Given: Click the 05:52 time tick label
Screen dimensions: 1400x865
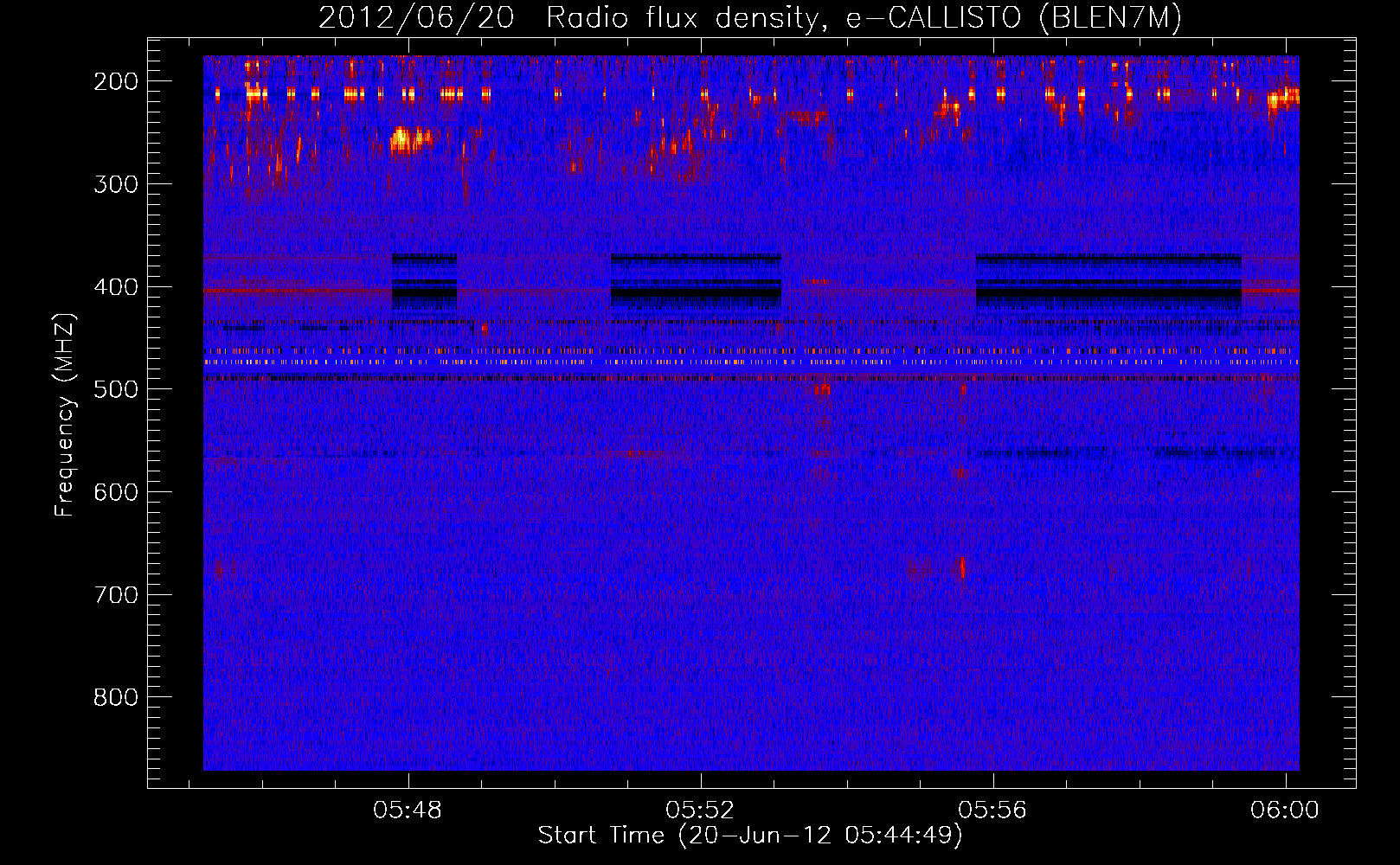Looking at the screenshot, I should [x=700, y=810].
